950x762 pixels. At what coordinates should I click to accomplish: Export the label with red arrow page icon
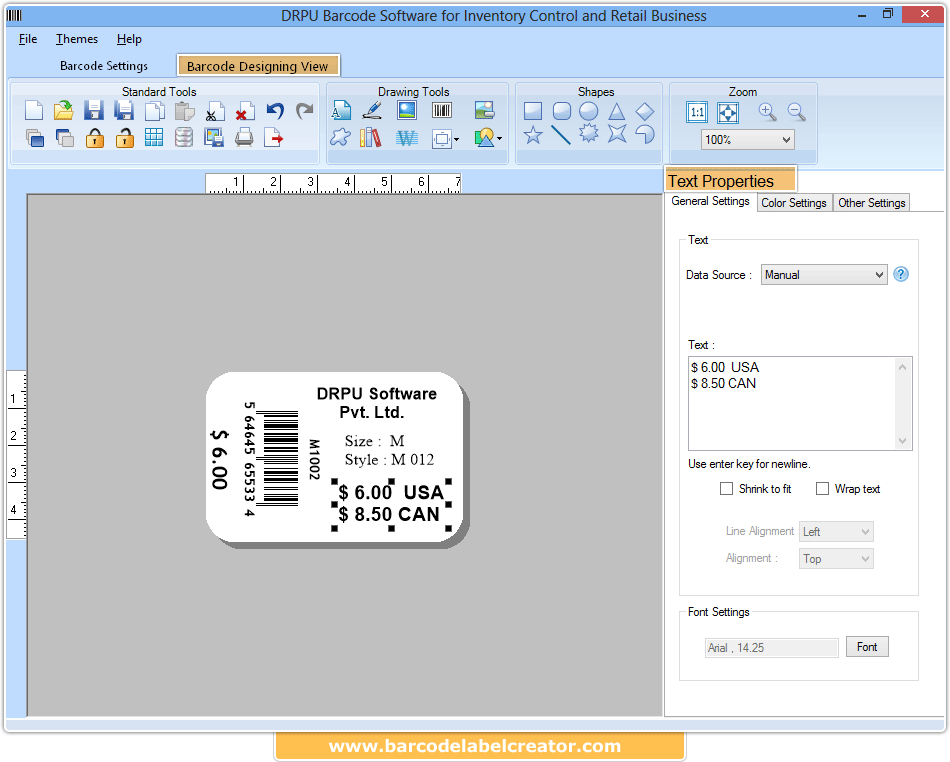pyautogui.click(x=274, y=138)
